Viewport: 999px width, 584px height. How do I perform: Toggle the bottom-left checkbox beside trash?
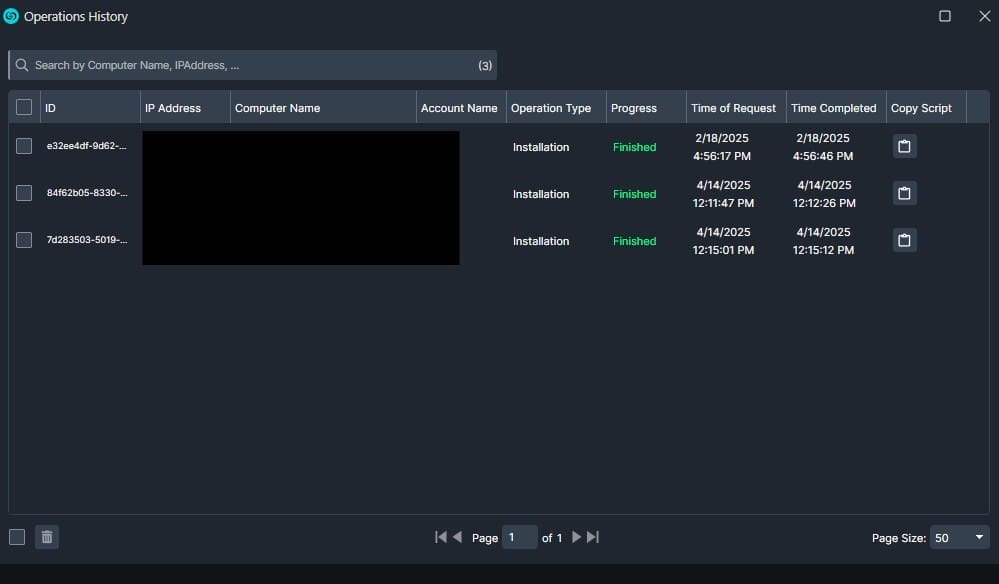(17, 537)
